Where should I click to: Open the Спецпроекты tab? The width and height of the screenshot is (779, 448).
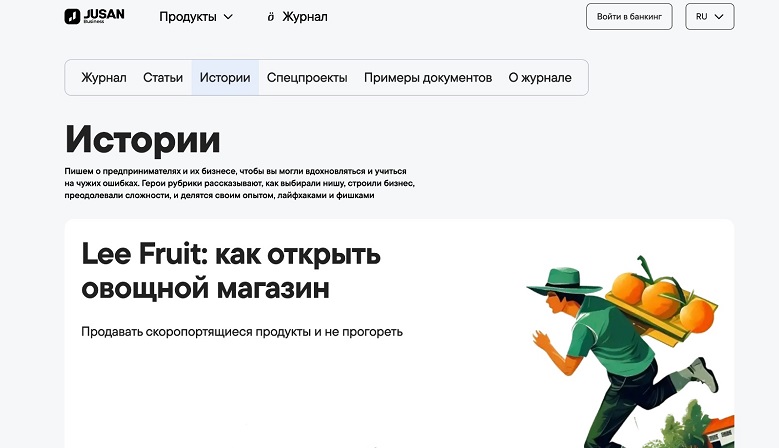[x=307, y=77]
